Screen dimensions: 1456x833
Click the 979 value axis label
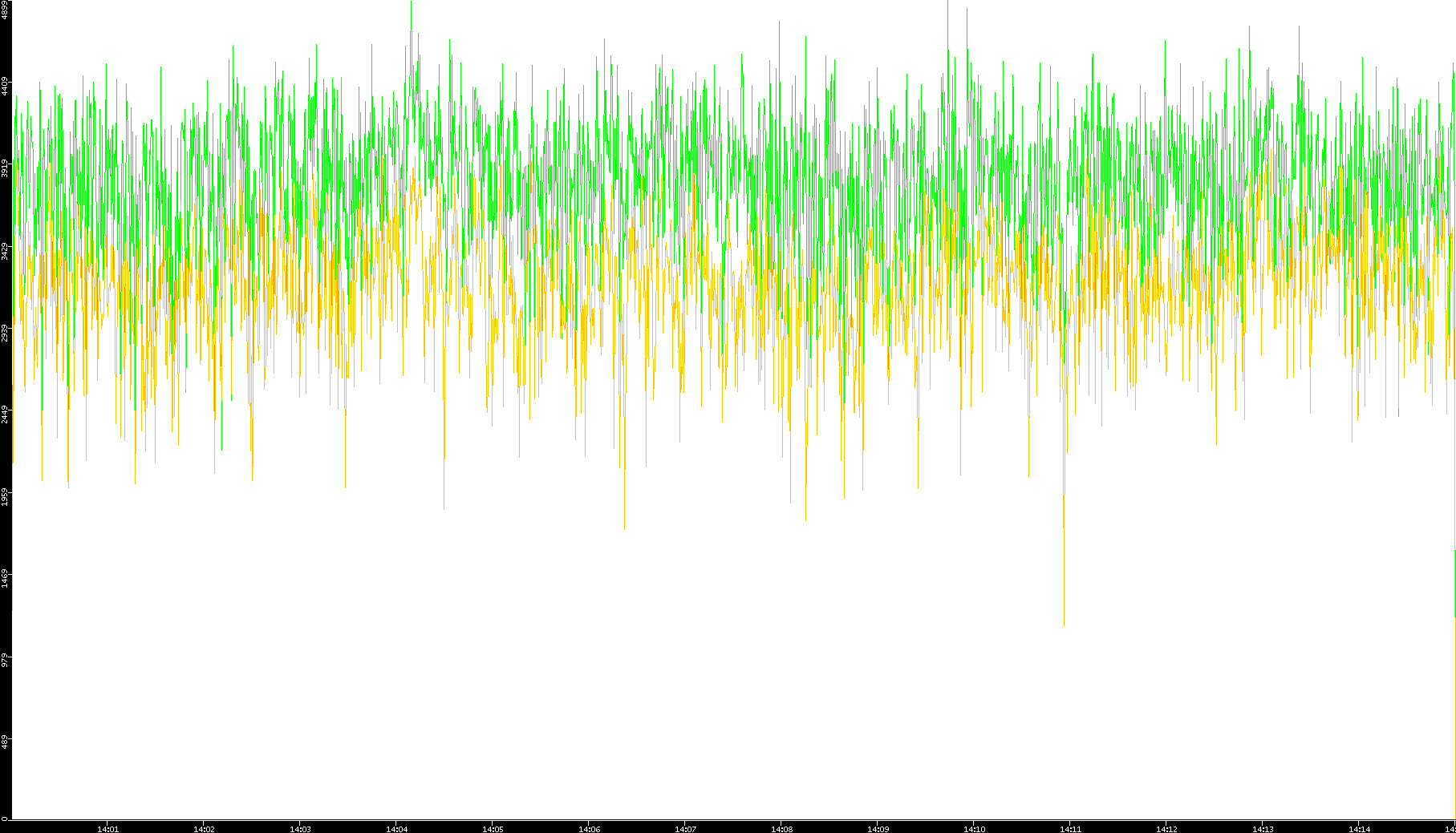(x=5, y=659)
